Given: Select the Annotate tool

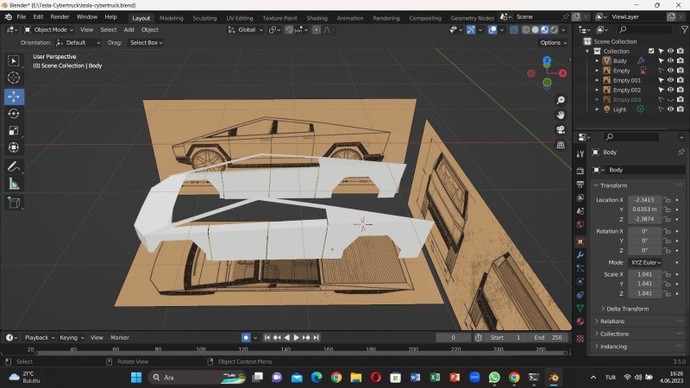Looking at the screenshot, I should [14, 167].
